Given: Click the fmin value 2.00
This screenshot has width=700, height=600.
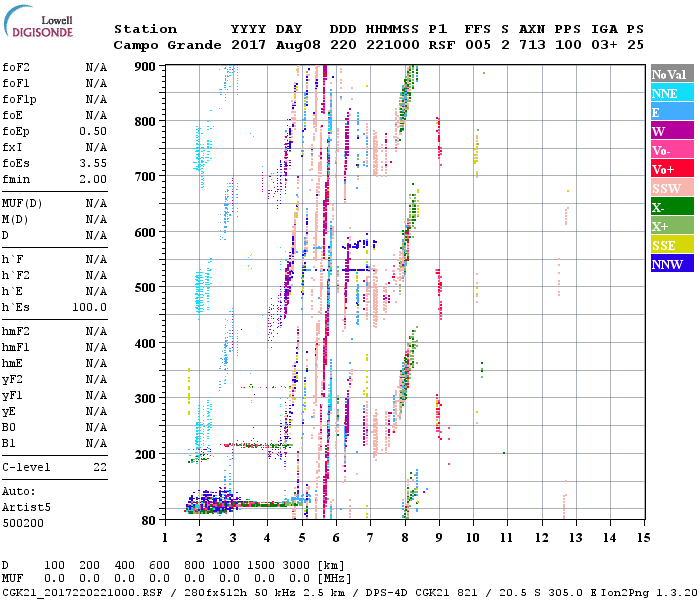Looking at the screenshot, I should [93, 179].
